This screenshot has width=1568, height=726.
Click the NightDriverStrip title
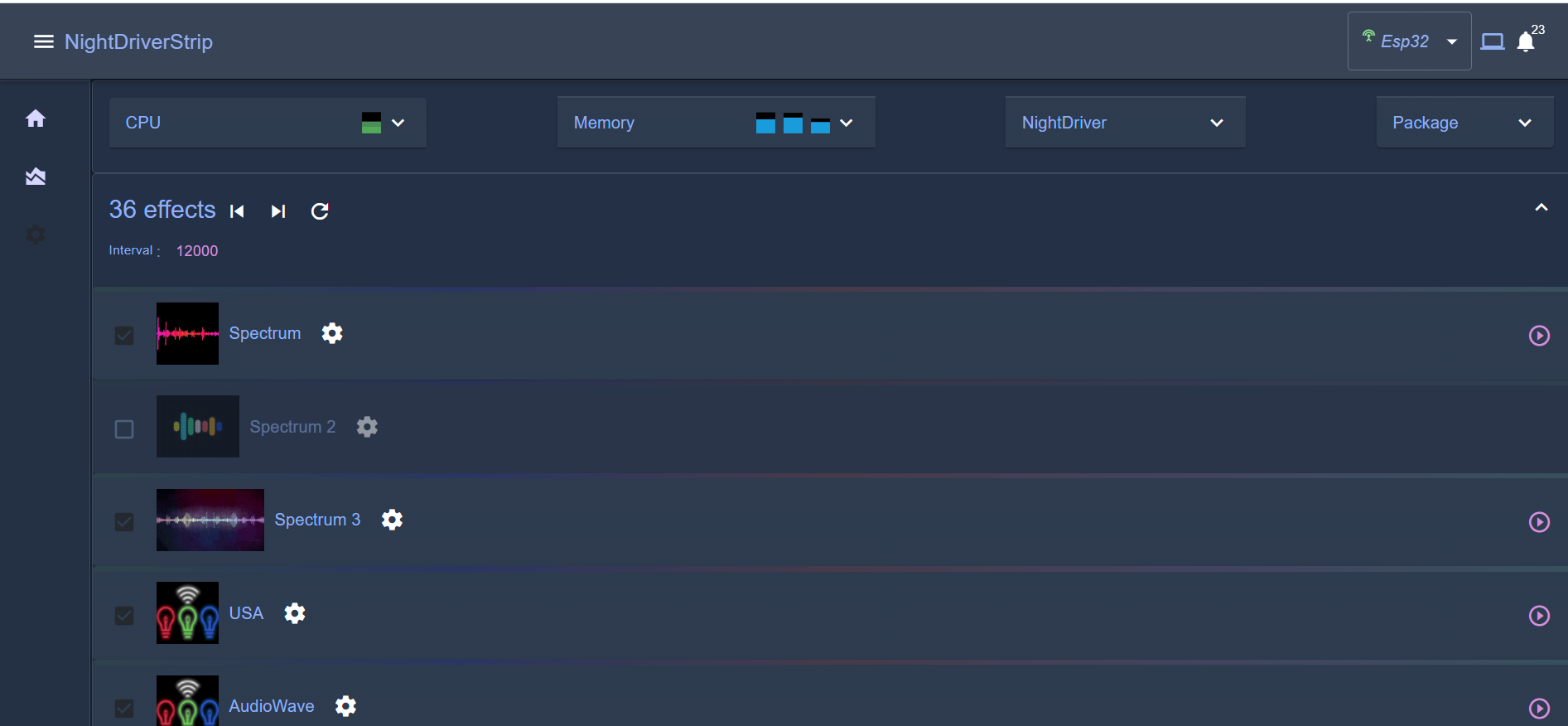(x=138, y=41)
